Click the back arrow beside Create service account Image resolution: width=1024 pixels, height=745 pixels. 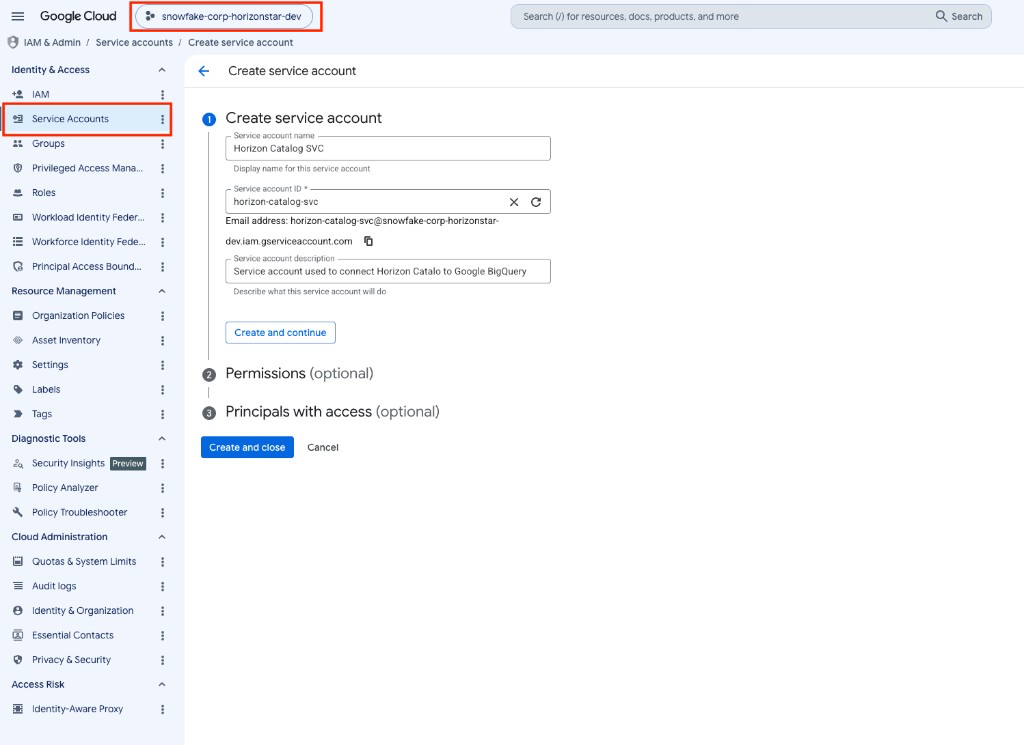pyautogui.click(x=204, y=71)
